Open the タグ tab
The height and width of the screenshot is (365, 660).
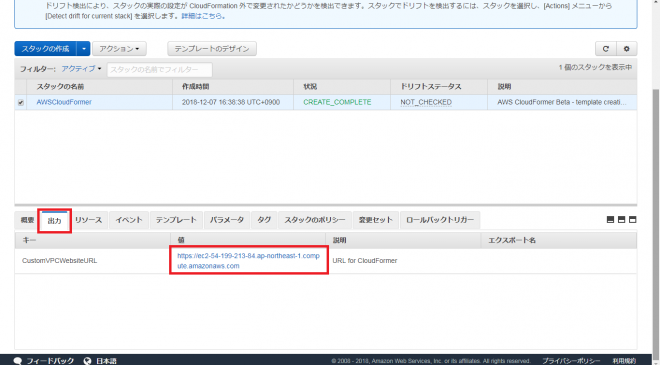(264, 220)
